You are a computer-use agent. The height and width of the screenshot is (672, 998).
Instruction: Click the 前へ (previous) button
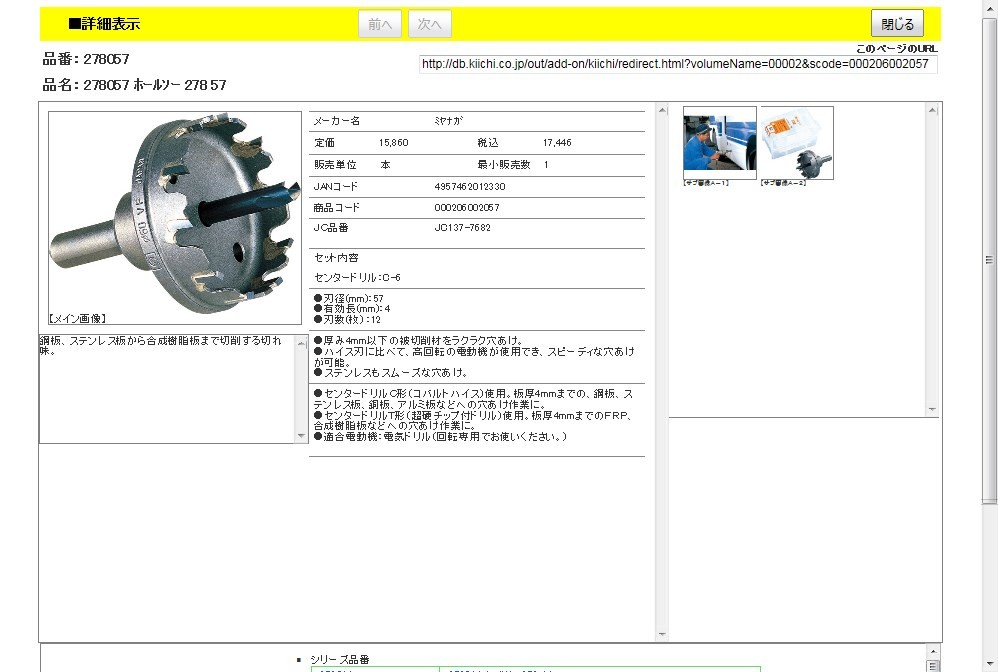coord(380,24)
